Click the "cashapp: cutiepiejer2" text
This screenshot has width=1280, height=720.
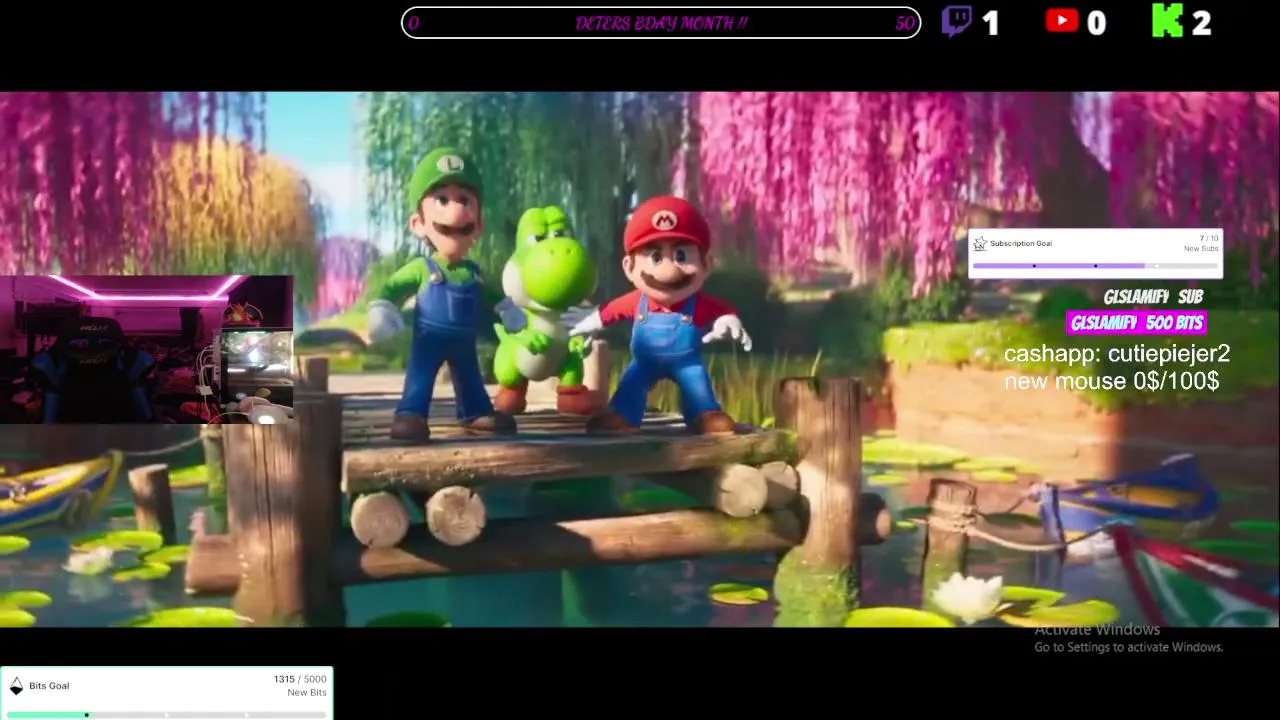pos(1117,353)
